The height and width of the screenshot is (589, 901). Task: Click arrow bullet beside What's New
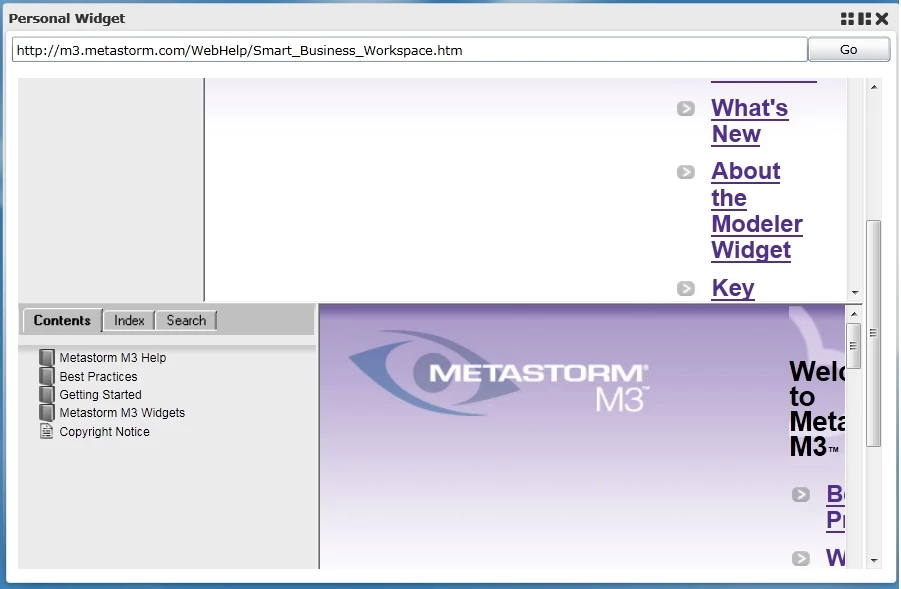[x=686, y=109]
